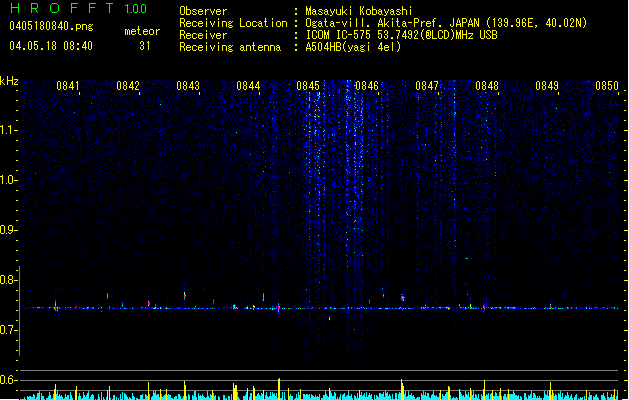Click the date stamp 04.05.18 08:40
Screen dimensions: 629x400
click(x=51, y=46)
